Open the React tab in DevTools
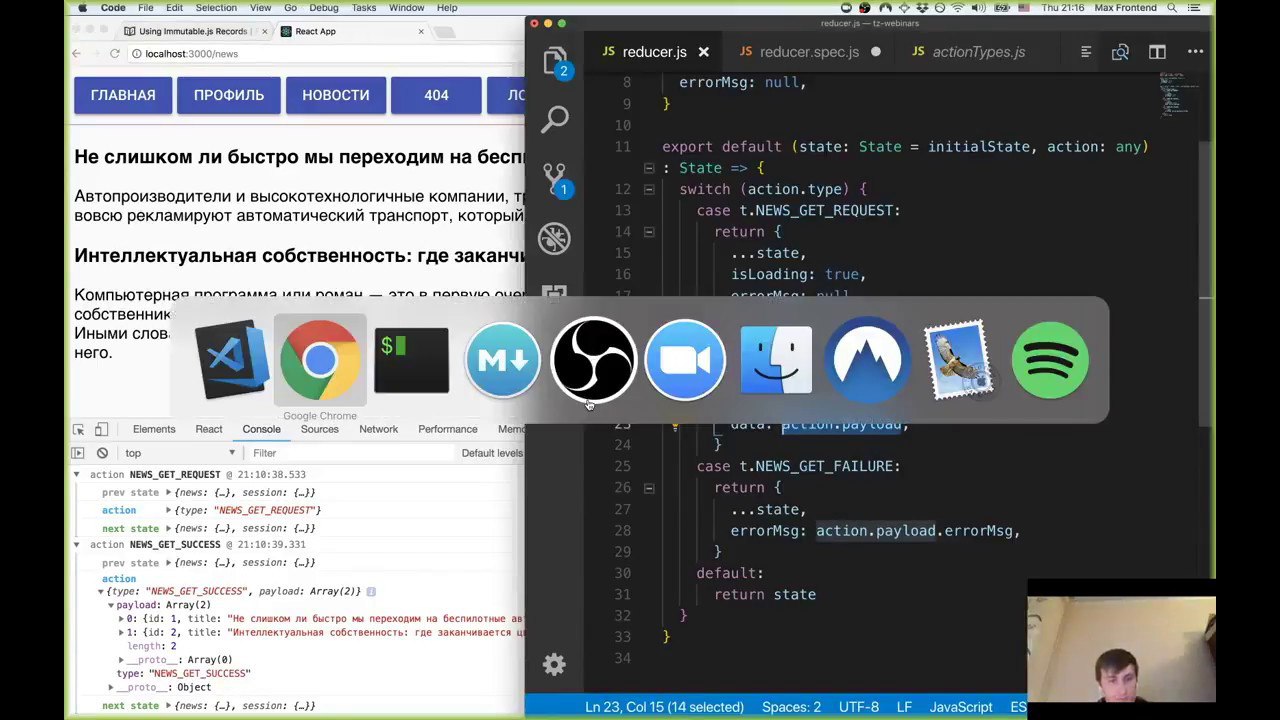This screenshot has height=720, width=1280. pyautogui.click(x=209, y=429)
